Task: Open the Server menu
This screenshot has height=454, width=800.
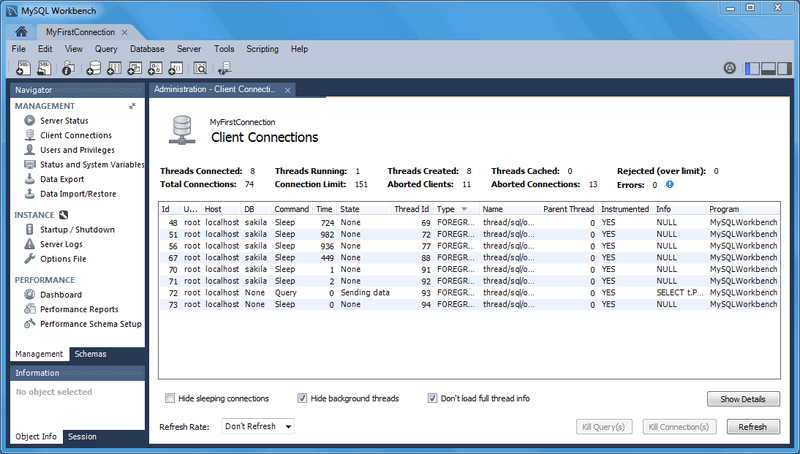Action: pos(188,49)
